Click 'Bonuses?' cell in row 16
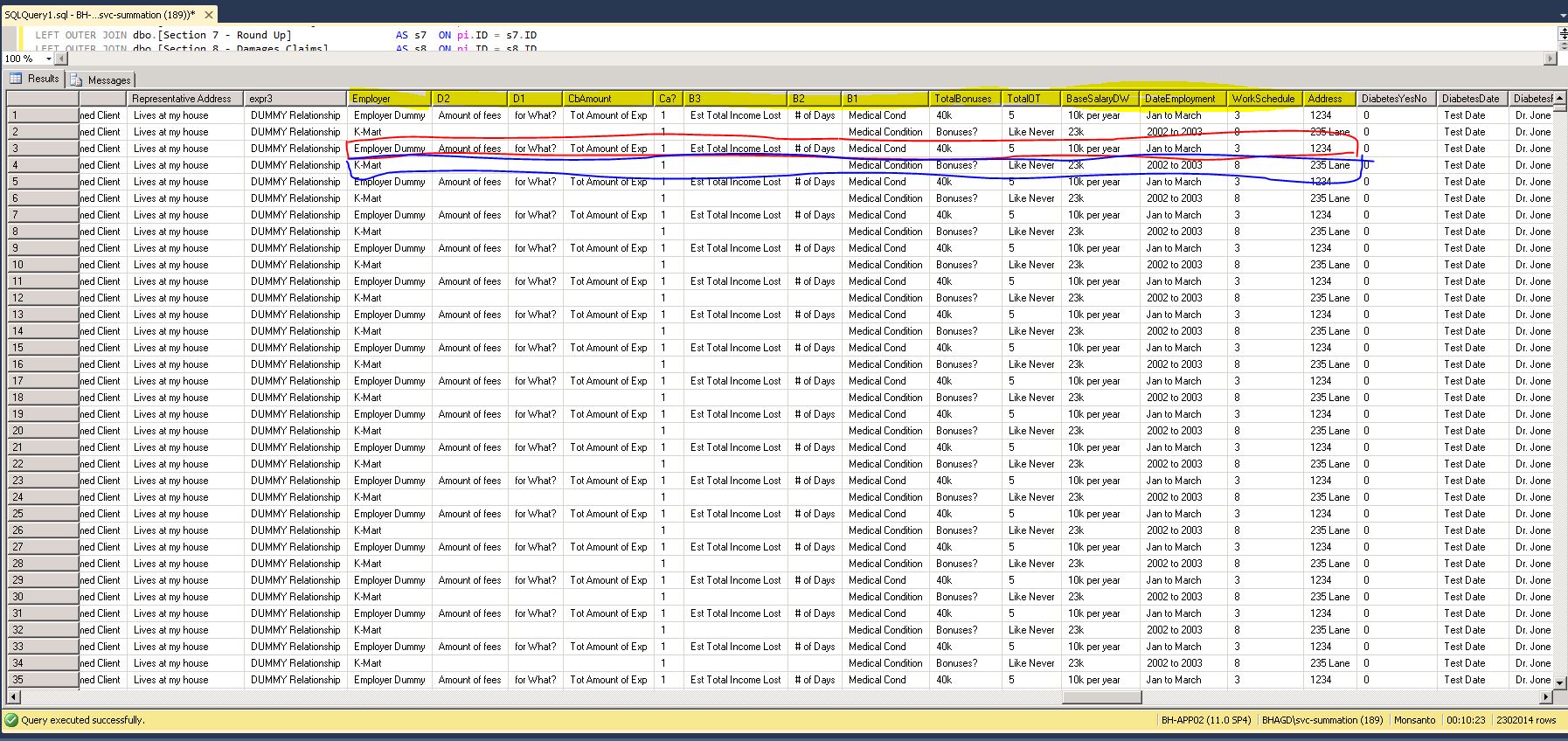Screen dimensions: 1568x741 pyautogui.click(x=965, y=364)
